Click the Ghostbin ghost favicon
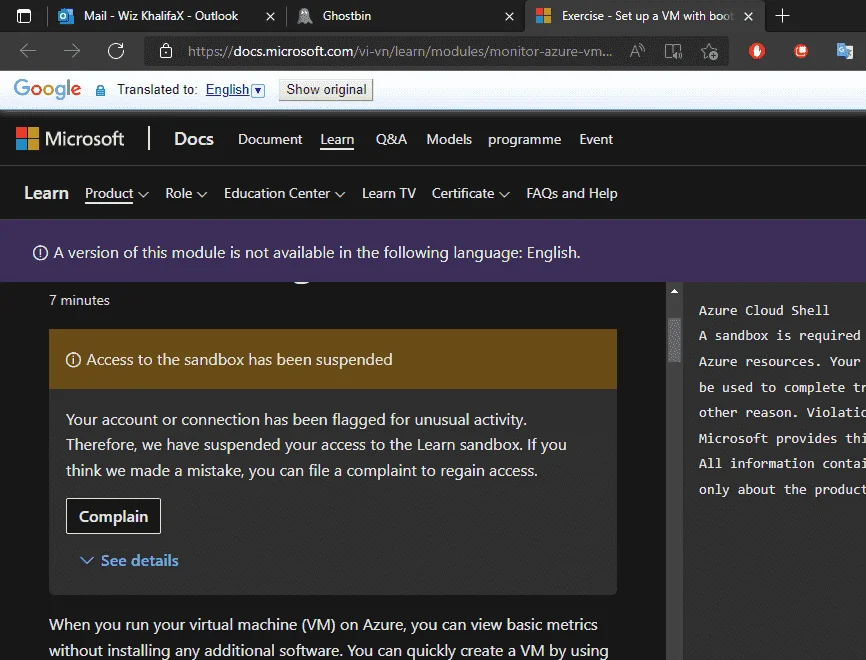The width and height of the screenshot is (866, 660). point(305,16)
